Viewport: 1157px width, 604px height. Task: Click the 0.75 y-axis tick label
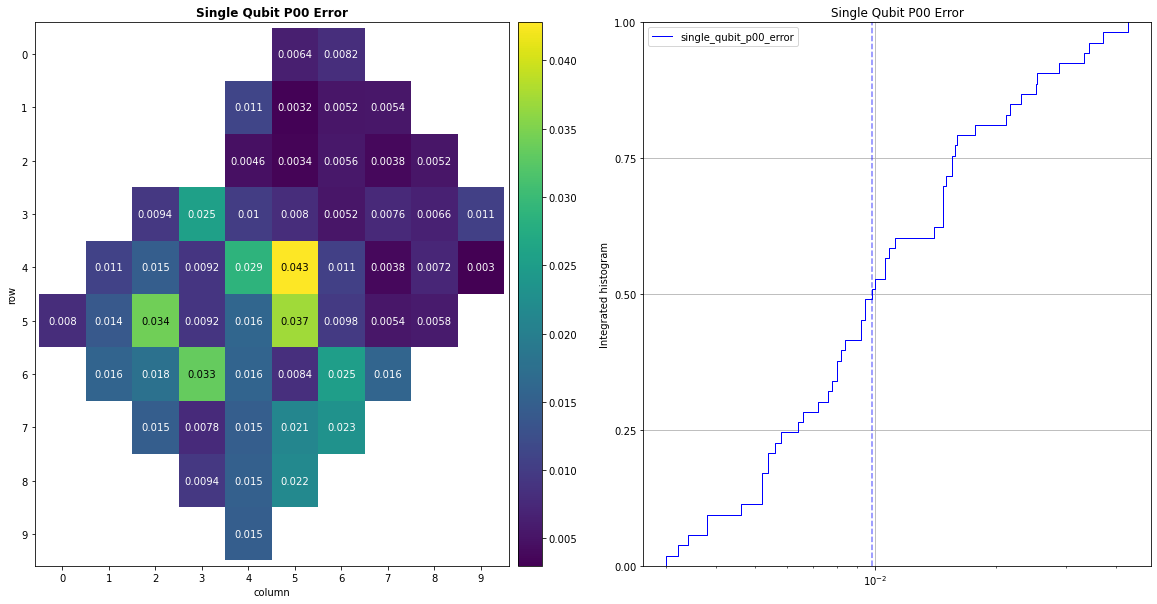click(626, 158)
